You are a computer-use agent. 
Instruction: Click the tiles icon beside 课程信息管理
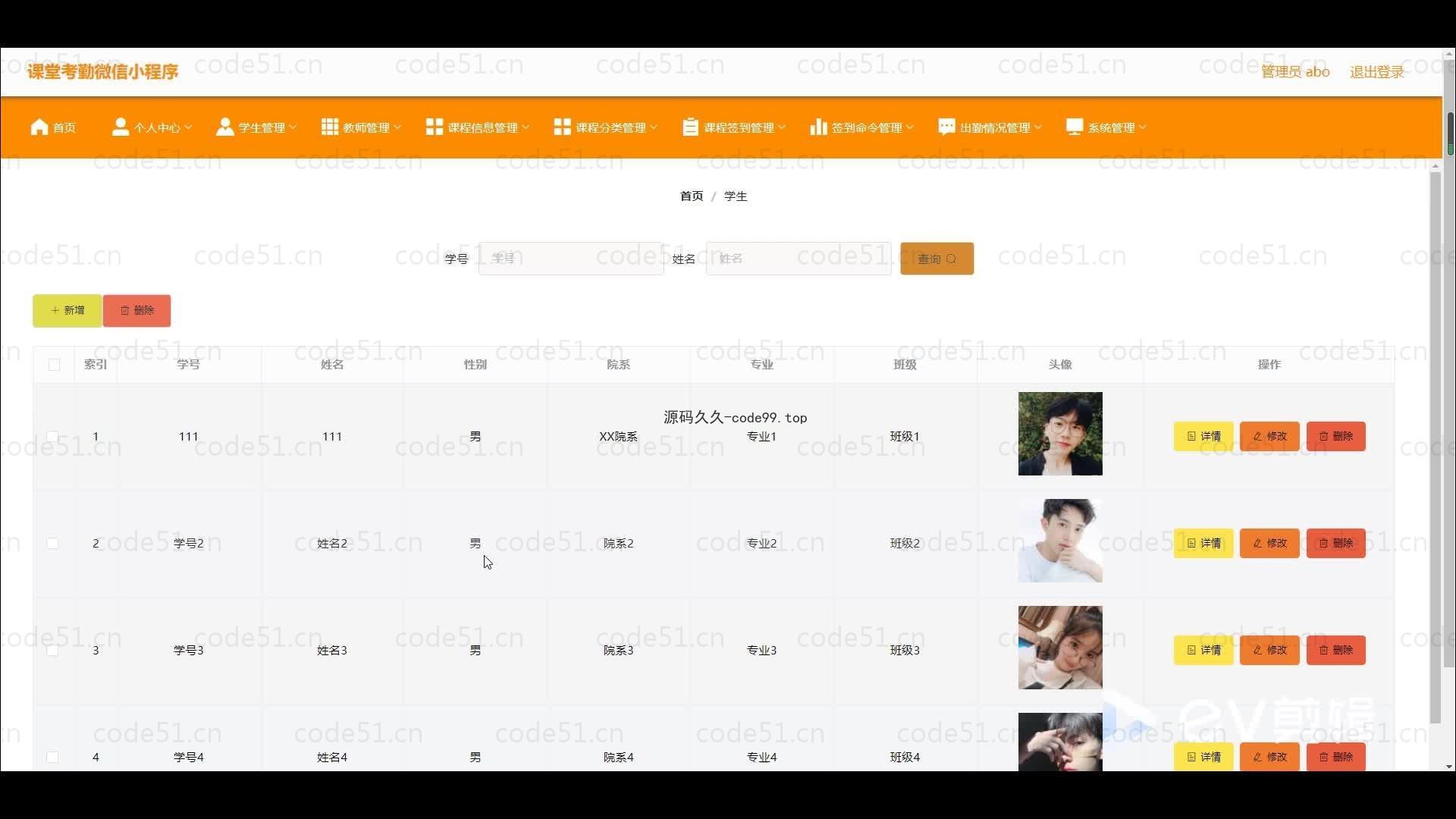pos(434,127)
